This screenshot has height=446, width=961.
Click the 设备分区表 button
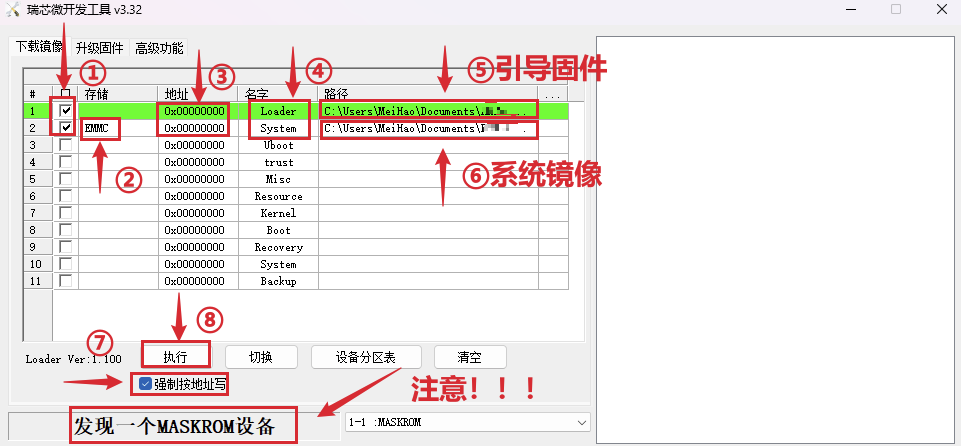click(367, 357)
